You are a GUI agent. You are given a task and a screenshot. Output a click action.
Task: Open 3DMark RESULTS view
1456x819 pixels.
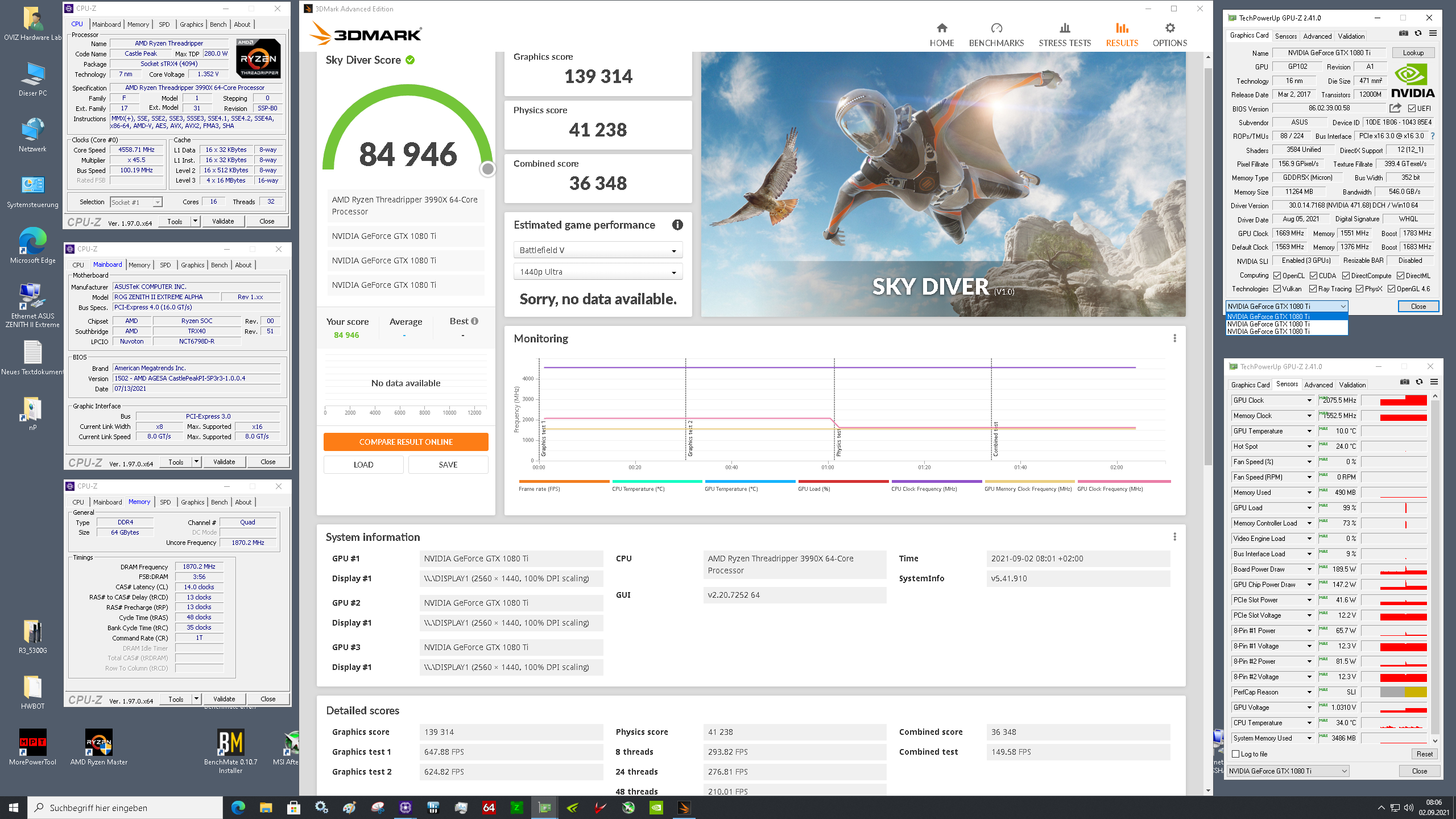tap(1122, 35)
